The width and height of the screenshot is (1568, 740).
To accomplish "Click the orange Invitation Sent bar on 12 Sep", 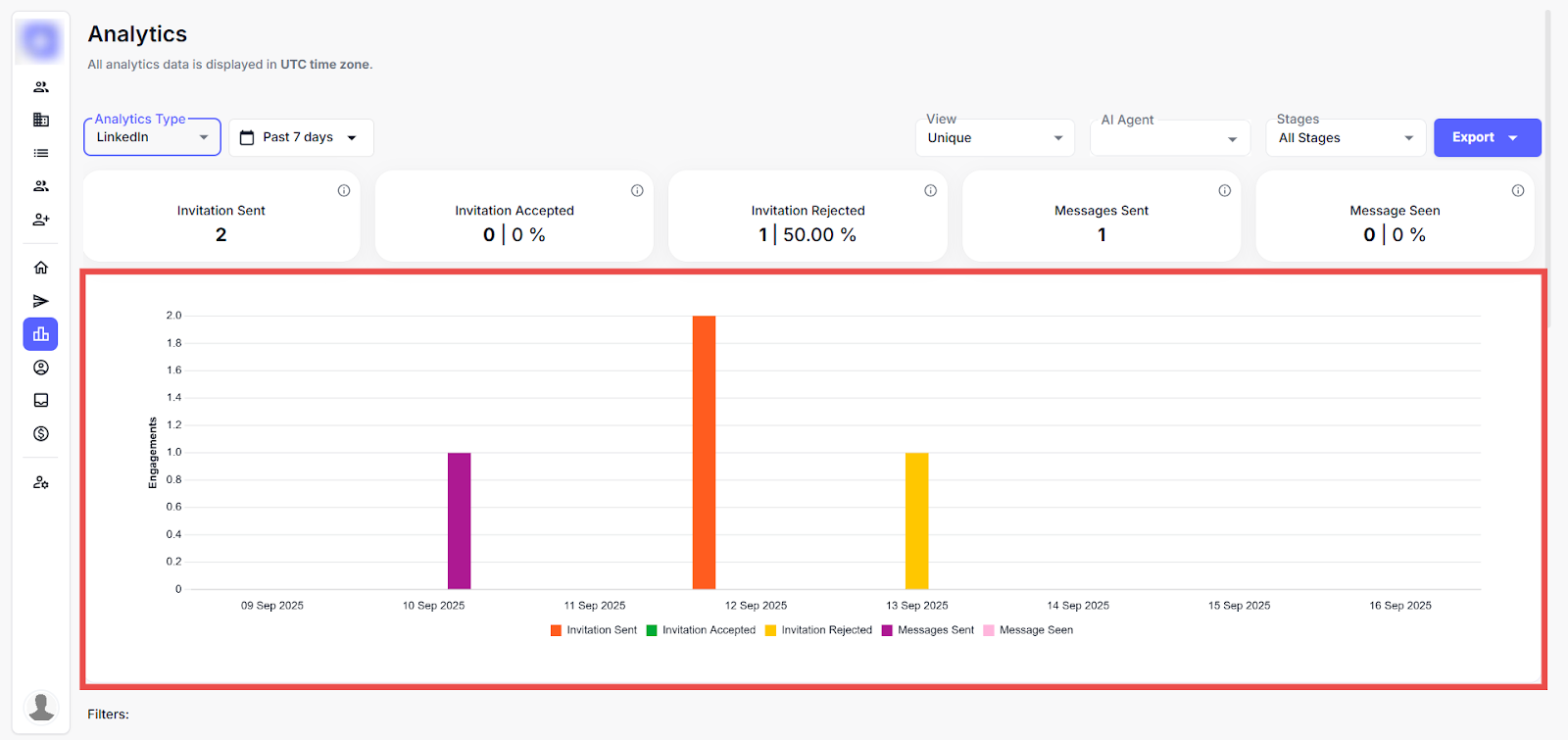I will pos(704,452).
